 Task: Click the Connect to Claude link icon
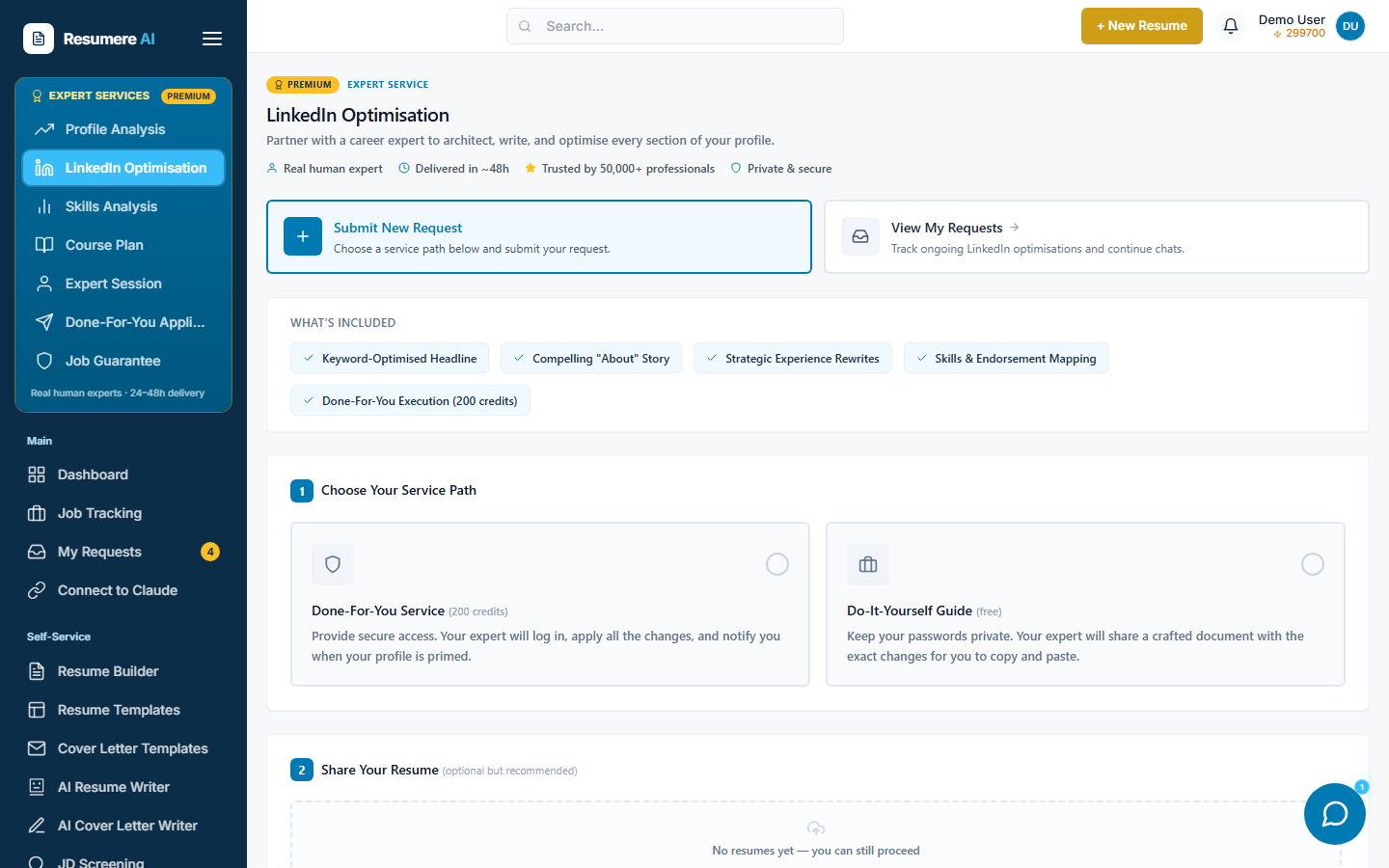pyautogui.click(x=37, y=590)
